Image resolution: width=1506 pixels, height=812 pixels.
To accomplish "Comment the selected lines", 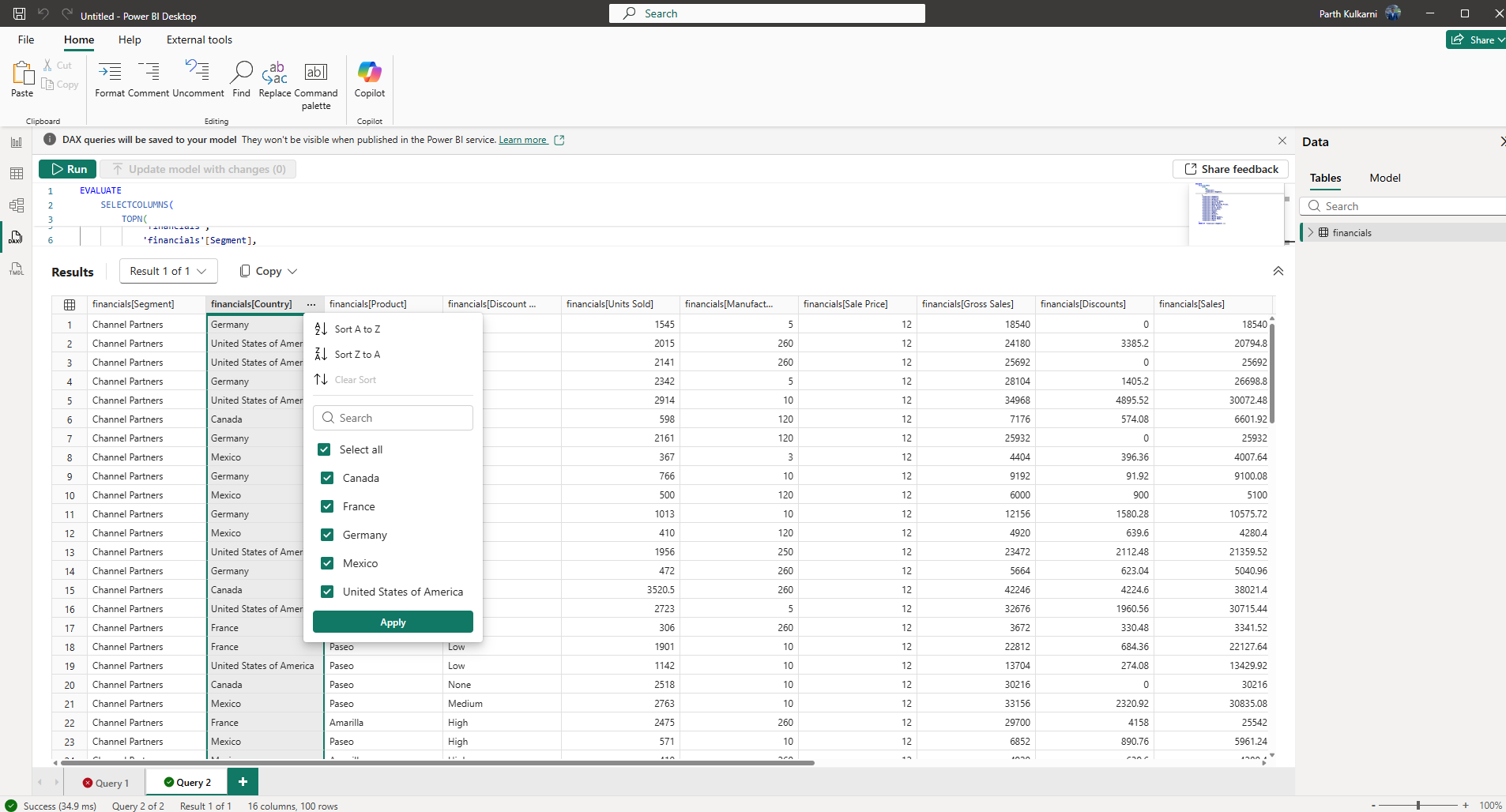I will (149, 79).
